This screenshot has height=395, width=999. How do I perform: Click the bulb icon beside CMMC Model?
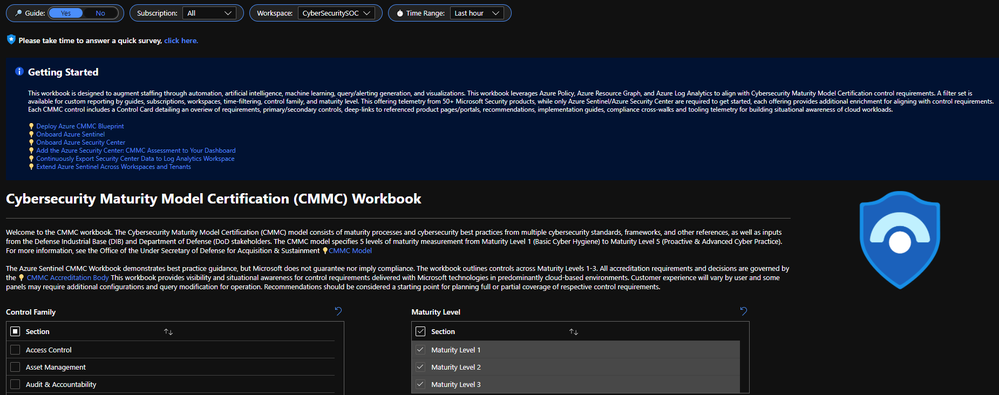tap(324, 250)
